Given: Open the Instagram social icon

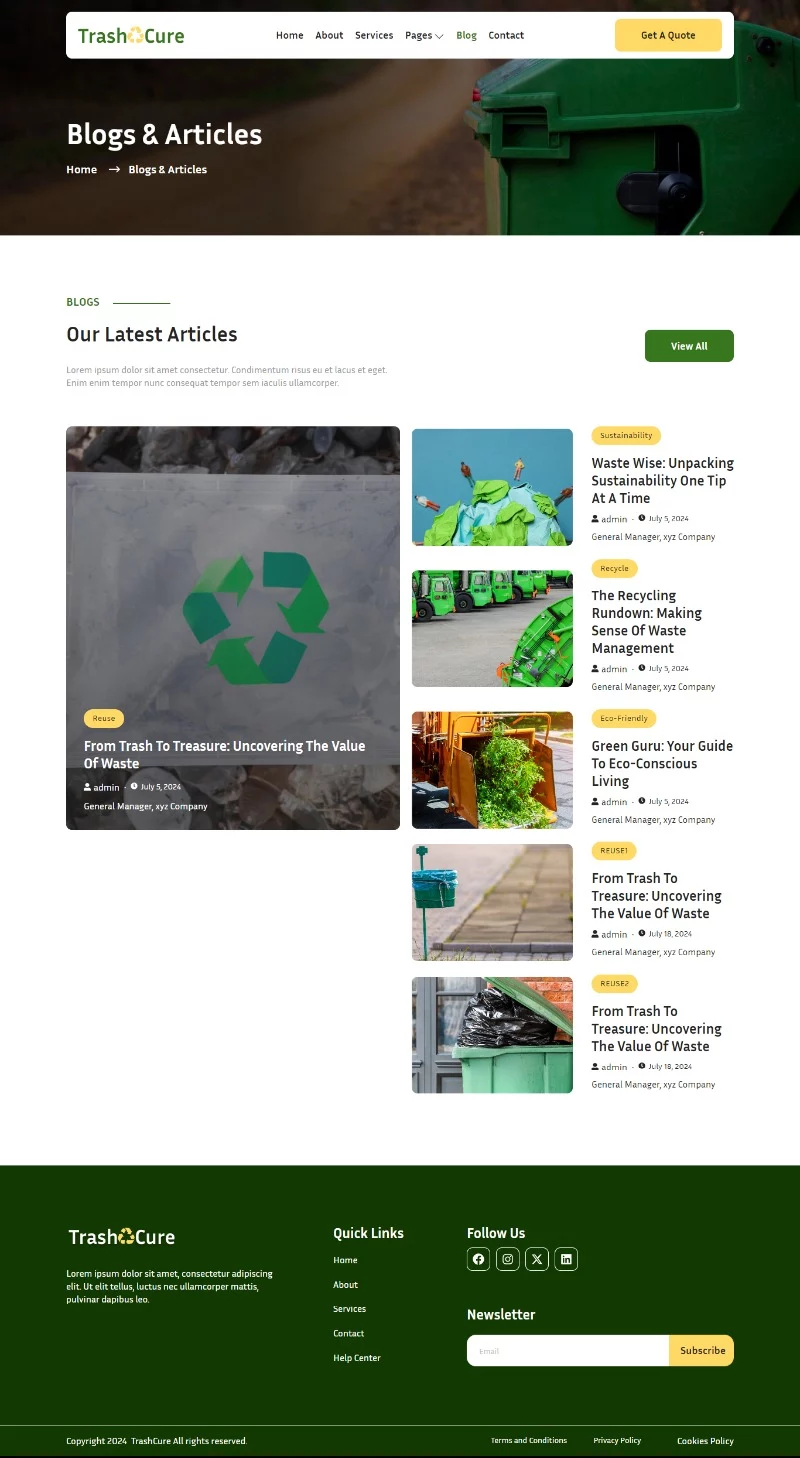Looking at the screenshot, I should click(508, 1259).
